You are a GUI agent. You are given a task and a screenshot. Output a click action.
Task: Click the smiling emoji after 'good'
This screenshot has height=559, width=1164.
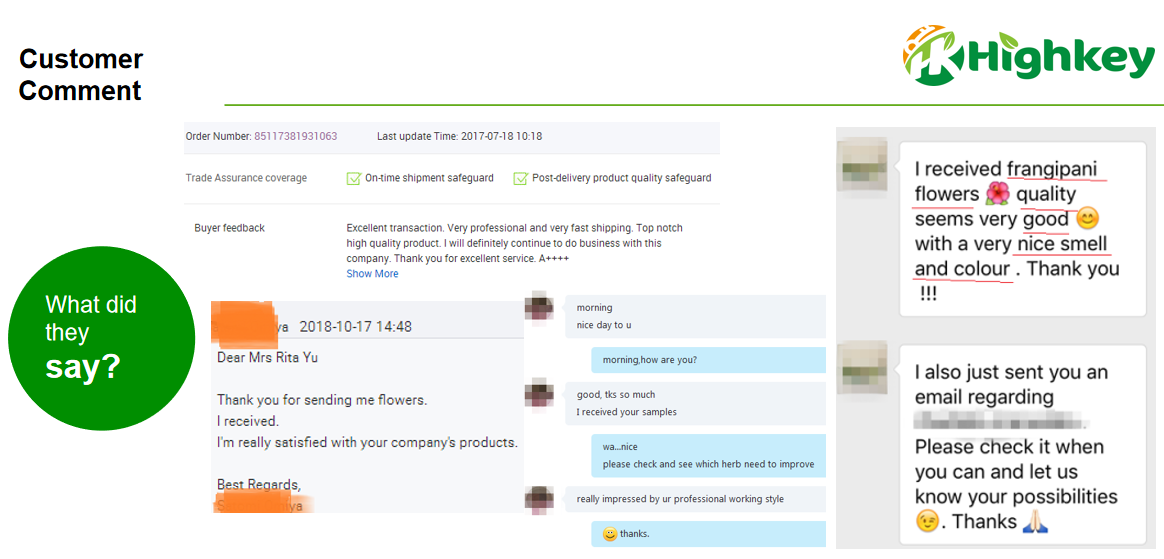(1088, 219)
